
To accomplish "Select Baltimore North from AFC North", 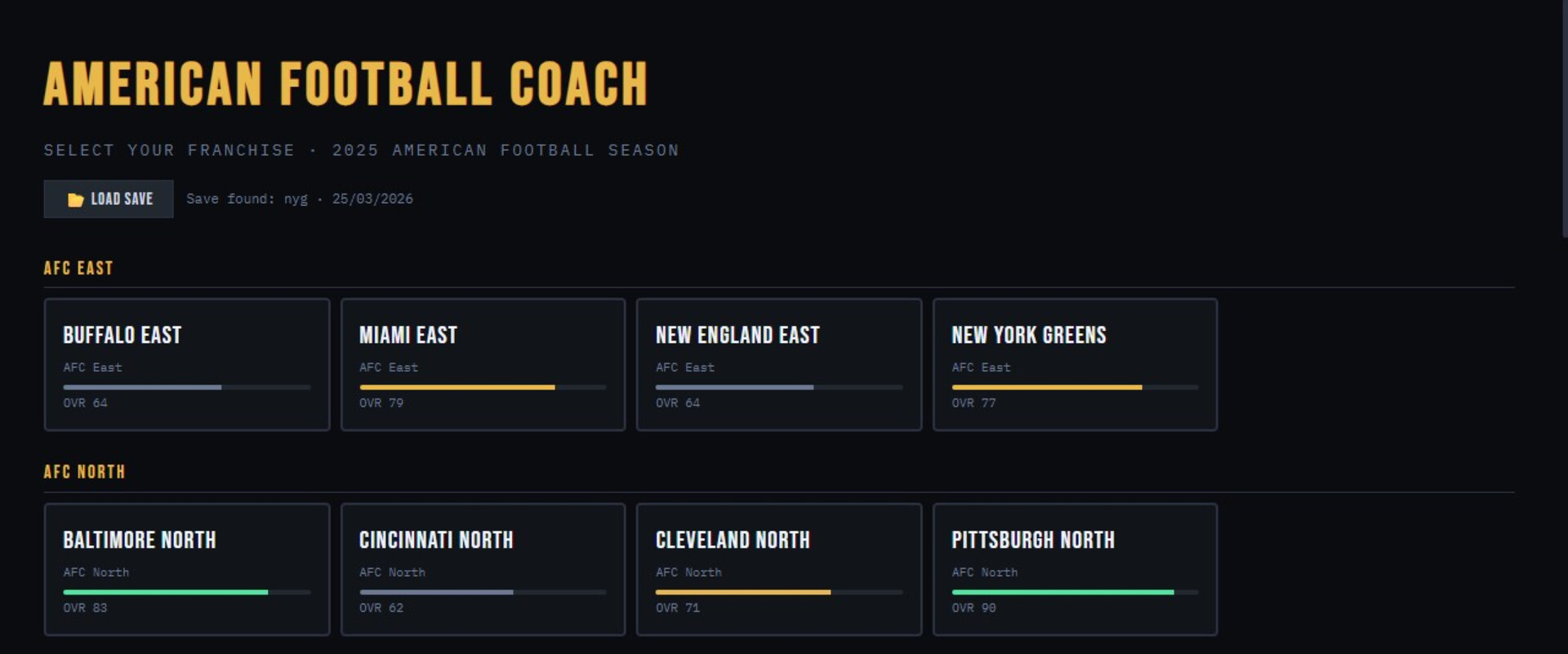I will [x=186, y=569].
